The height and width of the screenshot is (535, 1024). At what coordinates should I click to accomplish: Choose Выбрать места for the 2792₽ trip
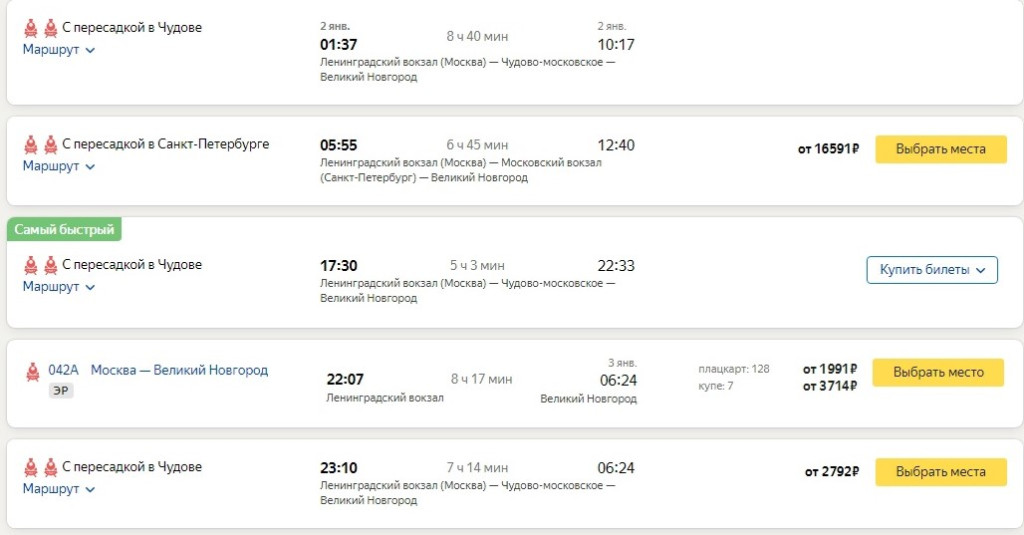pyautogui.click(x=940, y=472)
